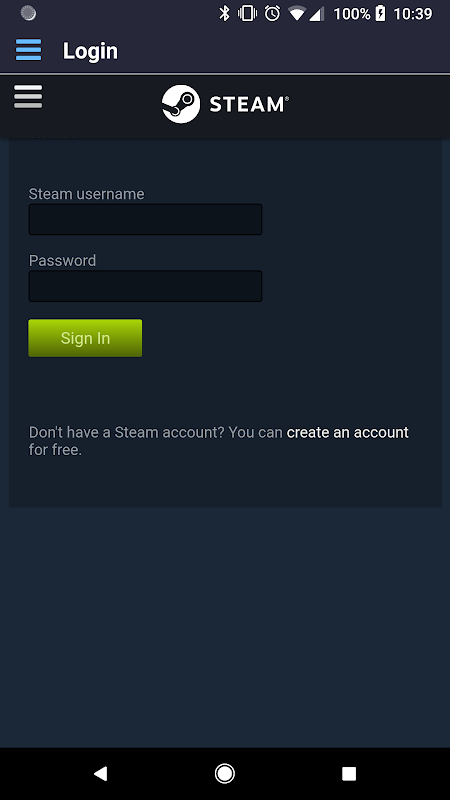This screenshot has width=450, height=800.
Task: Tap the charging battery icon
Action: pos(381,14)
